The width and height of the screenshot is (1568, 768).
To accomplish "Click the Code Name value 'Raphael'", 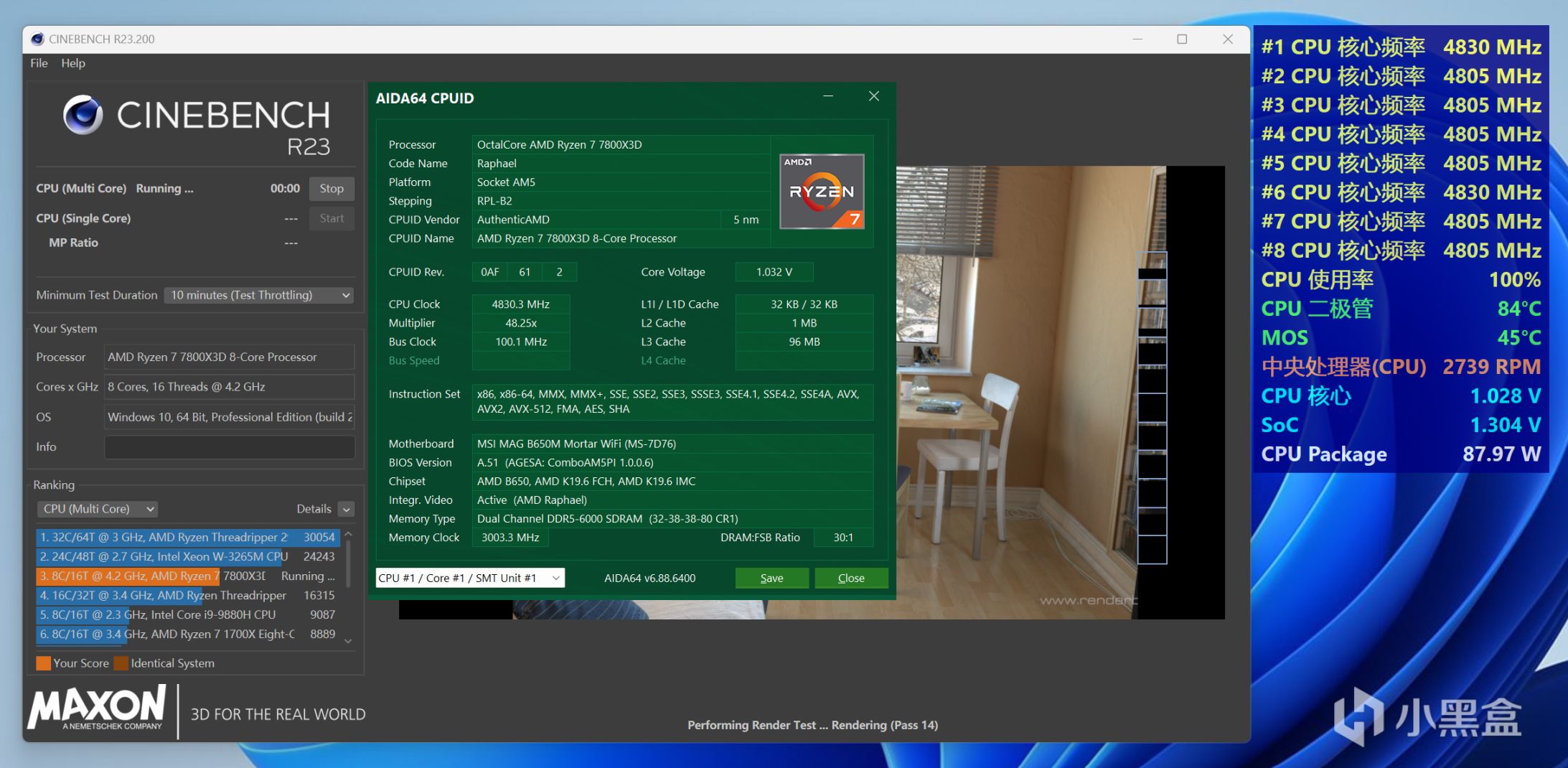I will click(x=497, y=163).
